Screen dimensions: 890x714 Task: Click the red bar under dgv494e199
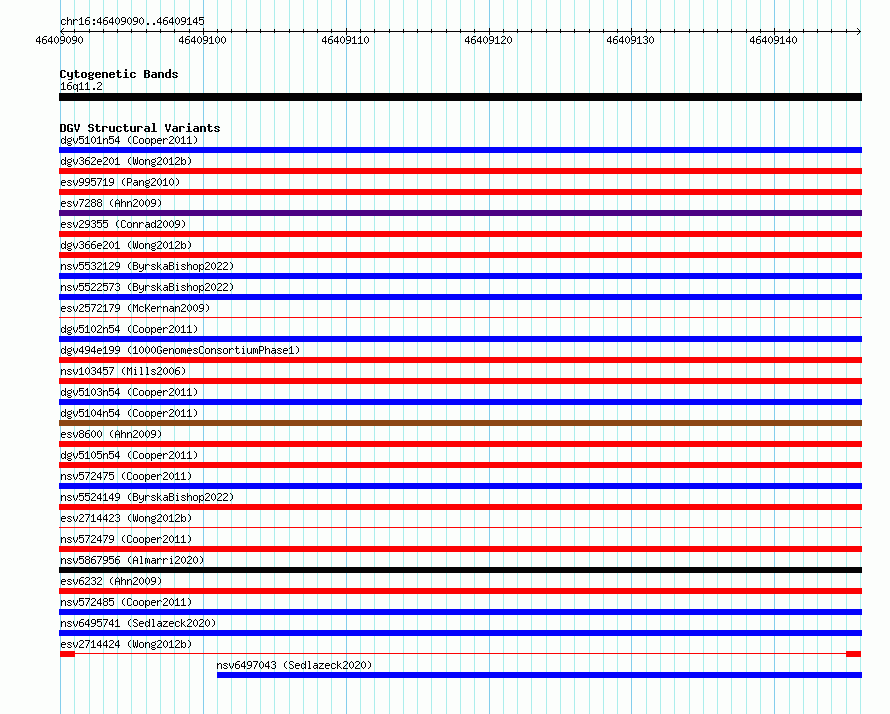[x=460, y=360]
